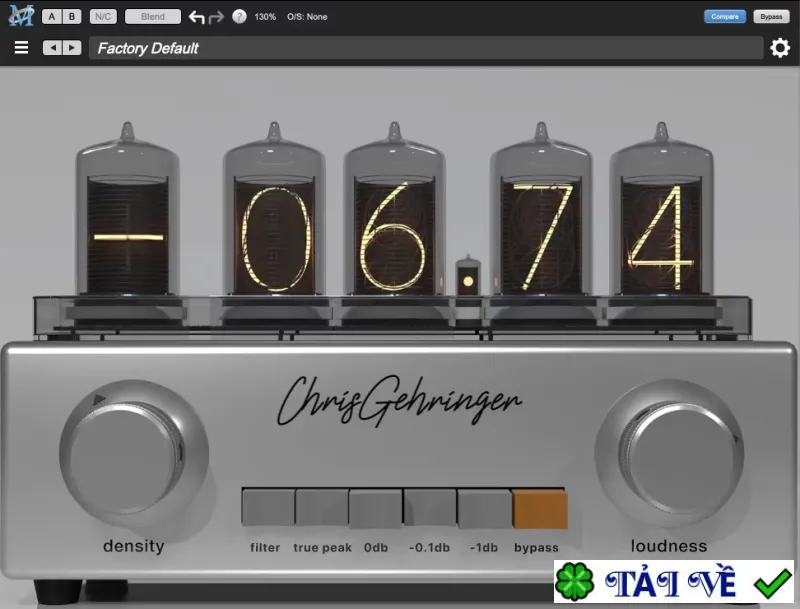Enable the true peak switch
Image resolution: width=800 pixels, height=609 pixels.
click(x=322, y=507)
